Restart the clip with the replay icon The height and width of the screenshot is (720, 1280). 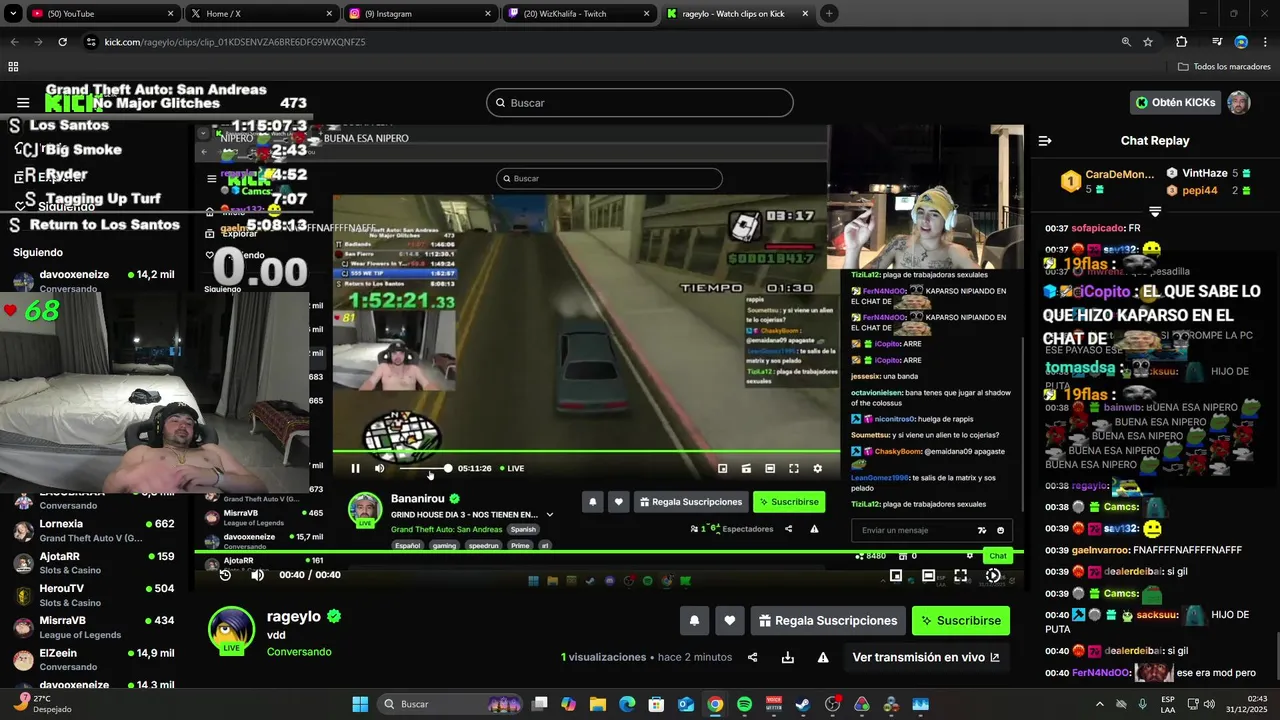(225, 575)
